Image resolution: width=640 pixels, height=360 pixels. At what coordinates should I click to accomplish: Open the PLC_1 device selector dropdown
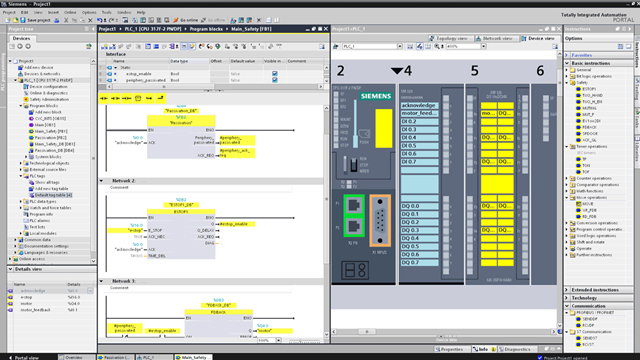[x=400, y=47]
